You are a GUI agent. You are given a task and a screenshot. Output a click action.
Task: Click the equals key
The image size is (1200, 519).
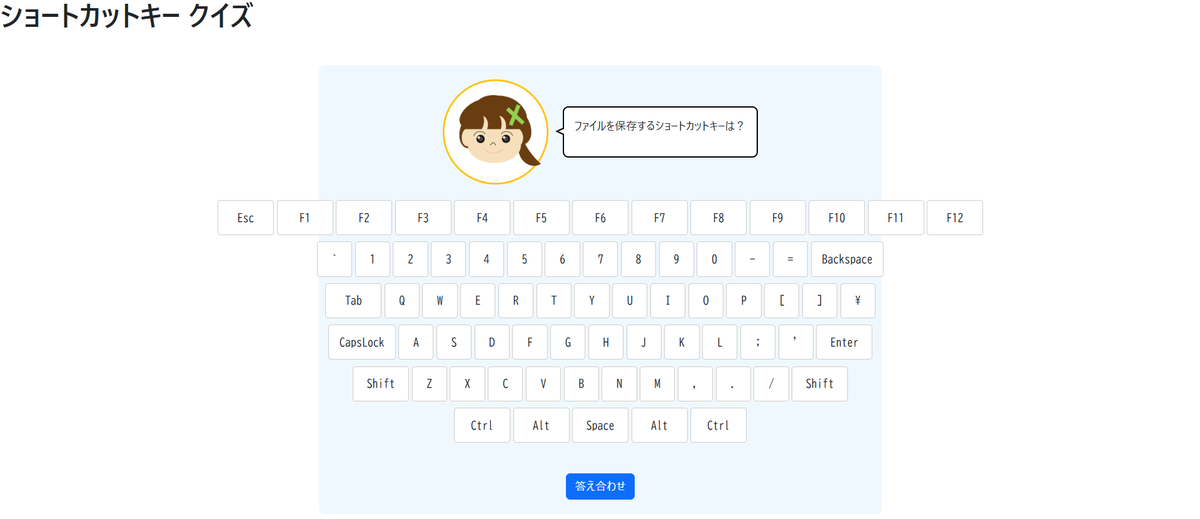point(790,259)
